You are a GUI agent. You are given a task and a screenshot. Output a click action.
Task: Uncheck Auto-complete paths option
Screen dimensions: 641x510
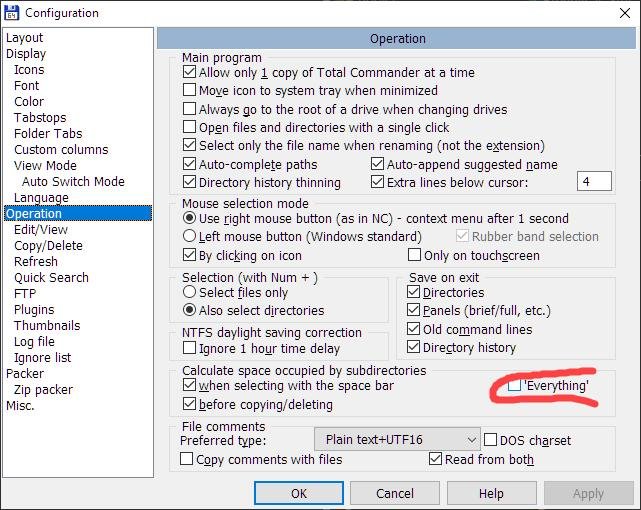(190, 164)
